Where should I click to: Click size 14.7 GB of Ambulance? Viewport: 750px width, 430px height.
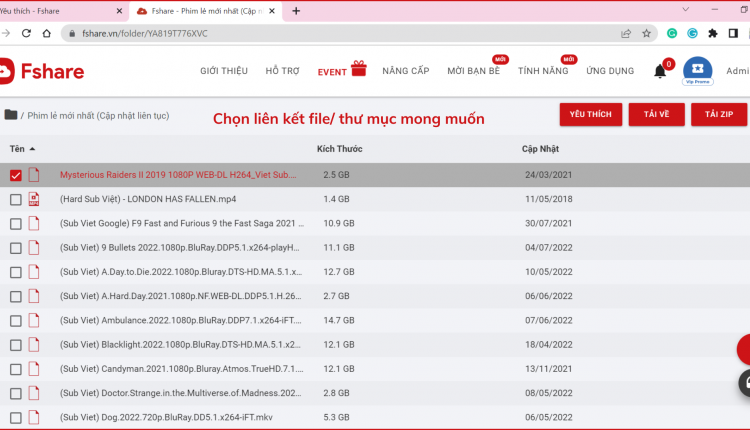pos(339,320)
